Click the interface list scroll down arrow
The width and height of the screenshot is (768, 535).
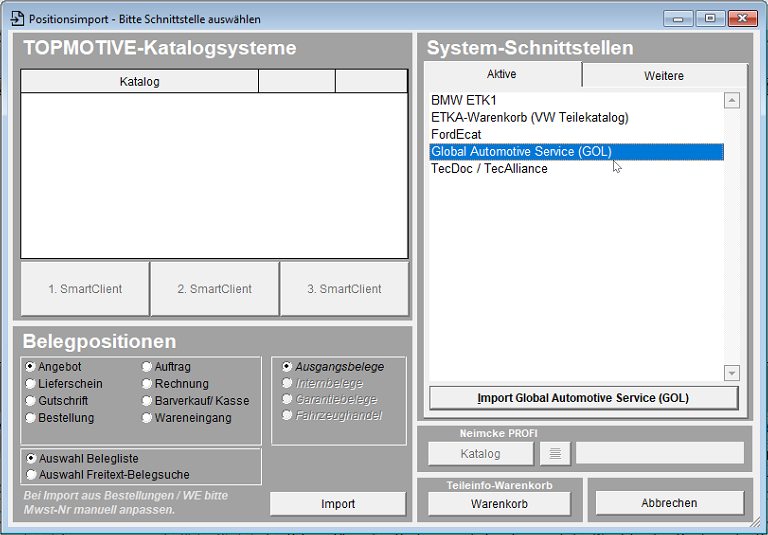[732, 373]
